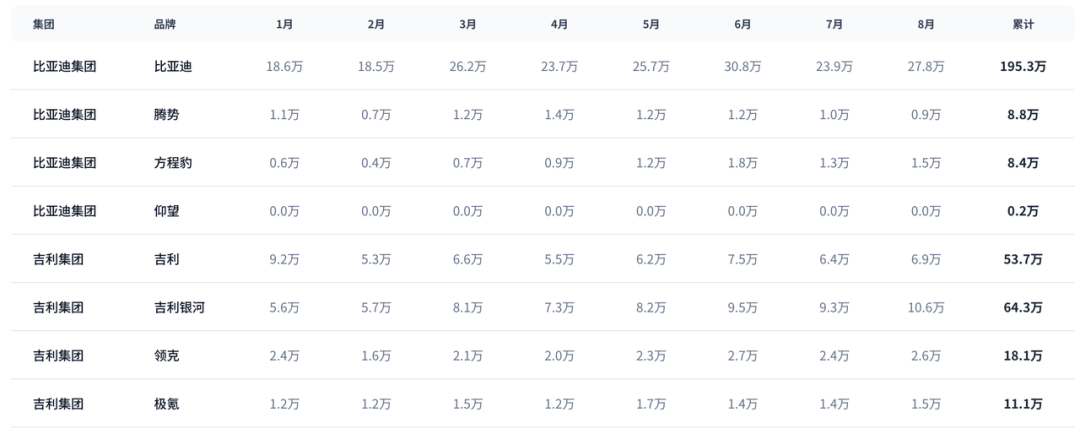Click the 吉利银河 brand name
The image size is (1080, 434).
179,308
